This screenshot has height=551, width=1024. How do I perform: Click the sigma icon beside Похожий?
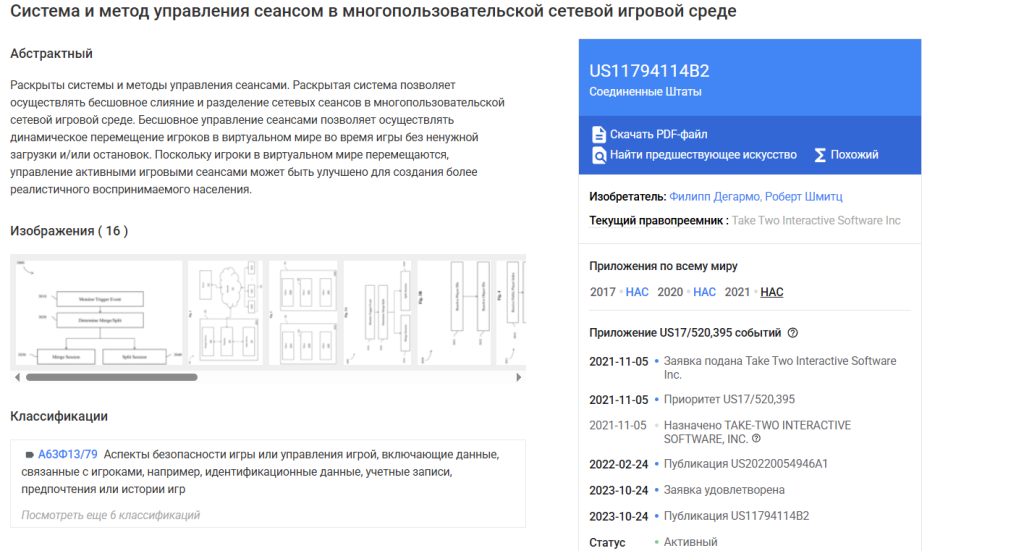click(x=820, y=155)
